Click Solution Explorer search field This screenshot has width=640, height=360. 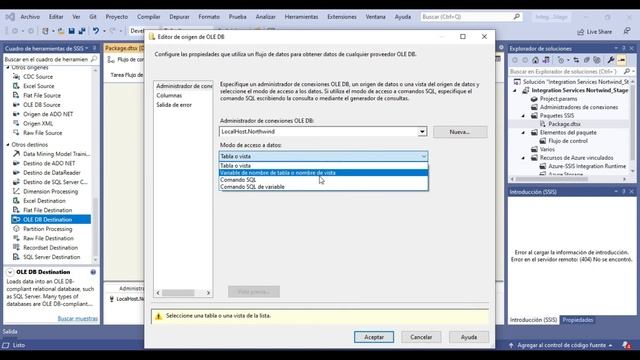tap(571, 71)
